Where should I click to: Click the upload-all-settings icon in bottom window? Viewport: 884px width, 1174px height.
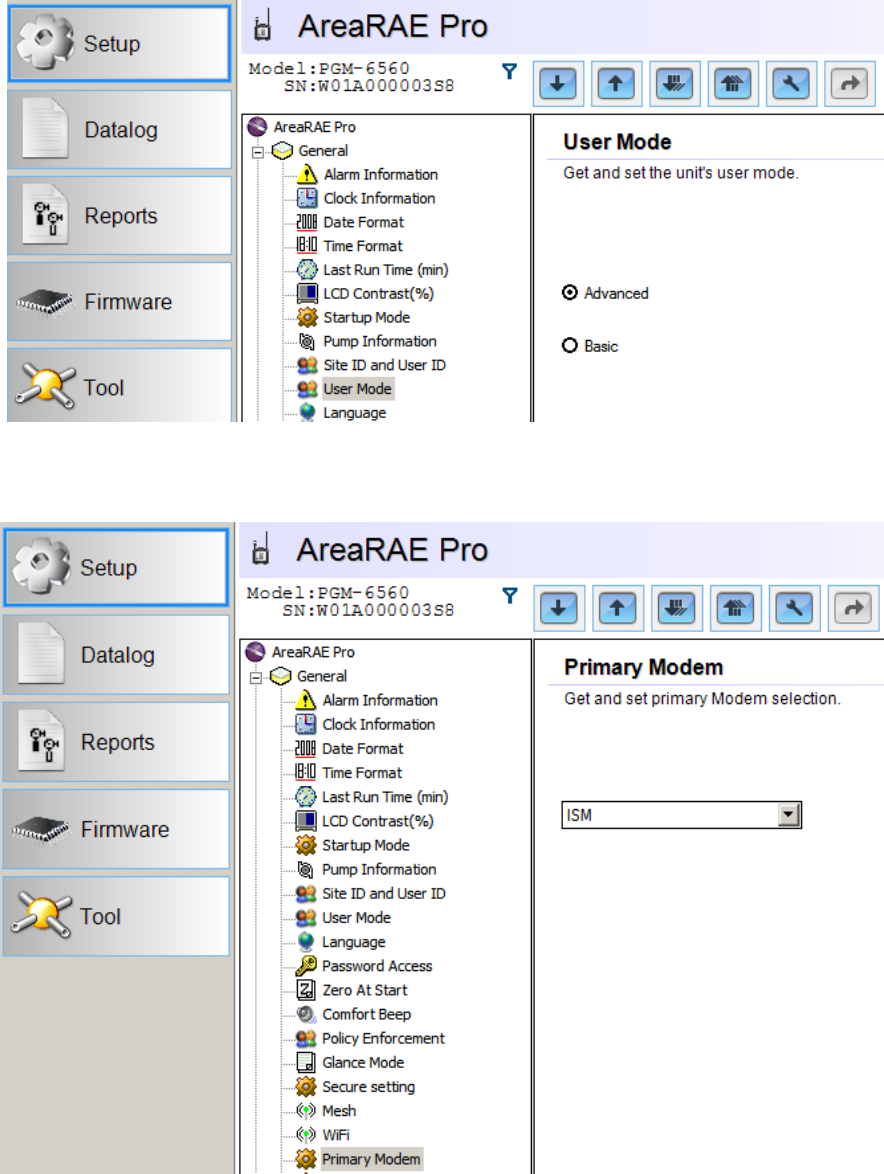point(735,608)
